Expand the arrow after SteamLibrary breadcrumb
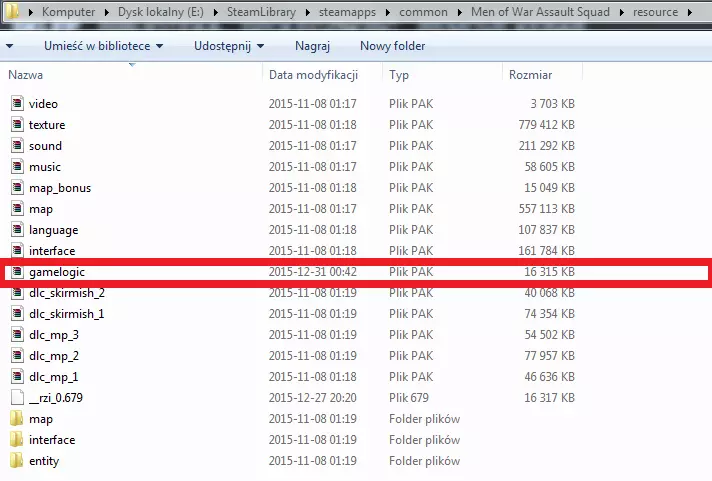The height and width of the screenshot is (481, 712). [307, 12]
